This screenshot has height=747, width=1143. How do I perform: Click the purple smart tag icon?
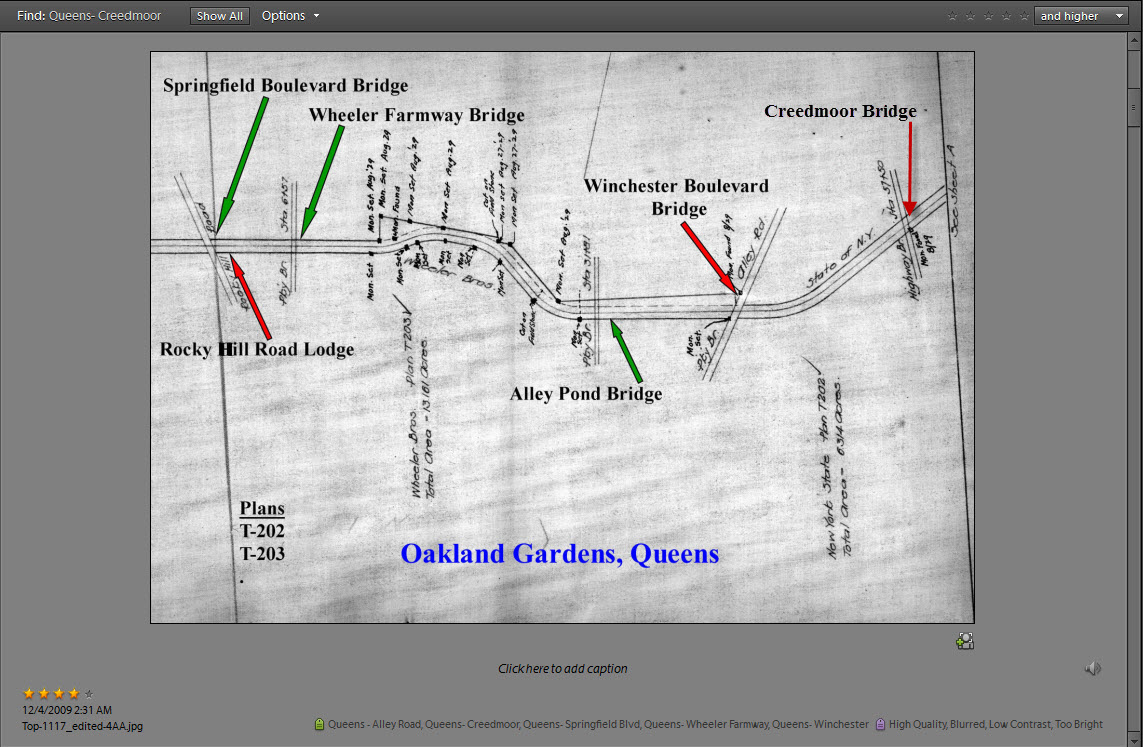tap(880, 724)
